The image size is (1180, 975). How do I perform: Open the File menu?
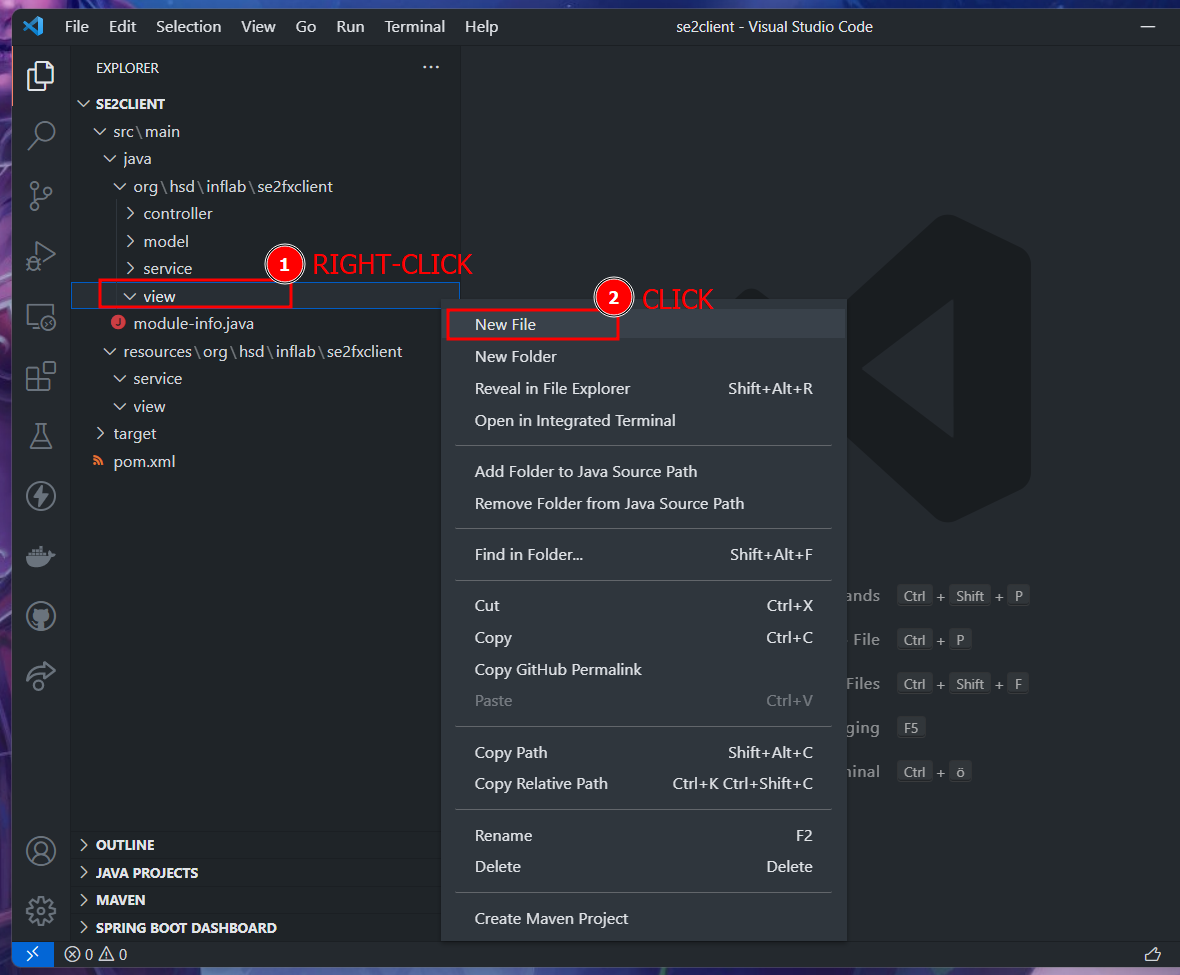(77, 26)
